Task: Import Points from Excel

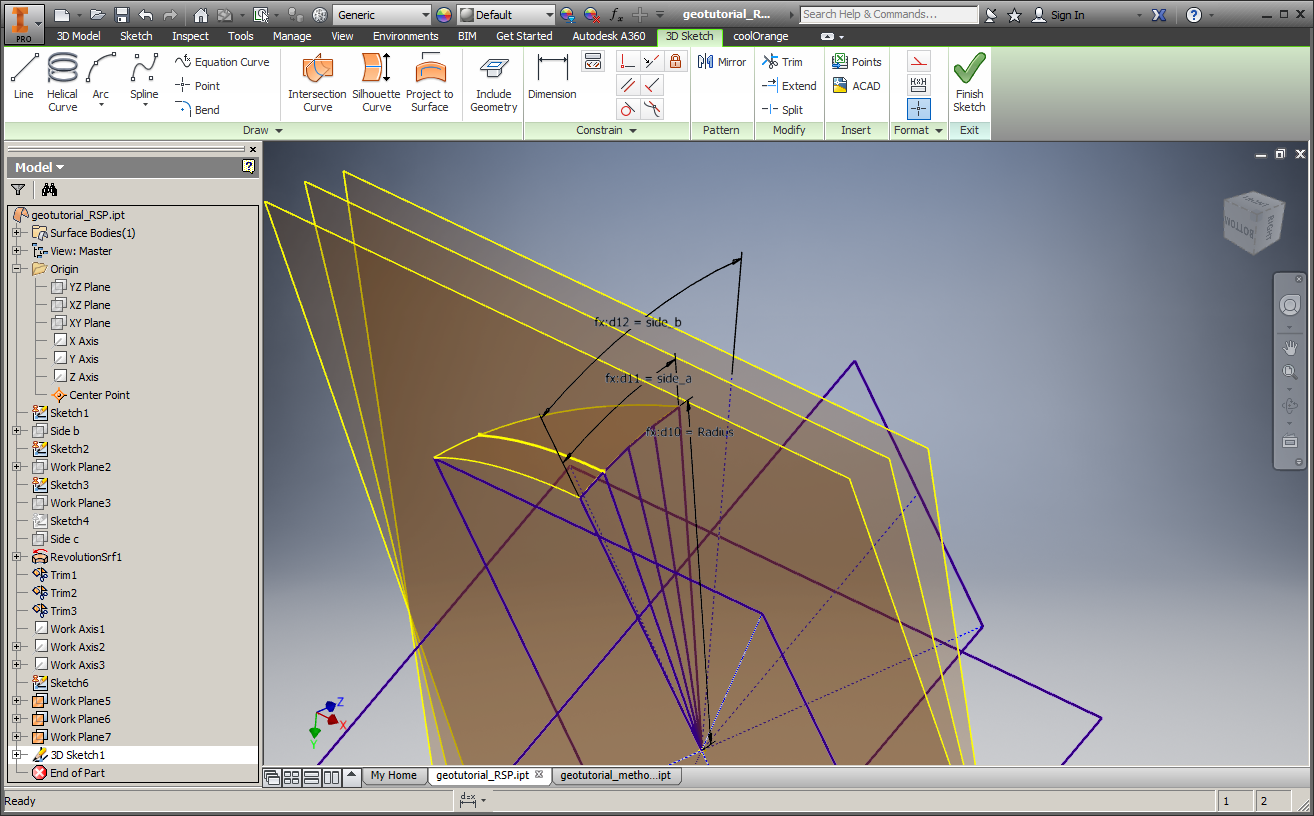Action: pyautogui.click(x=857, y=62)
